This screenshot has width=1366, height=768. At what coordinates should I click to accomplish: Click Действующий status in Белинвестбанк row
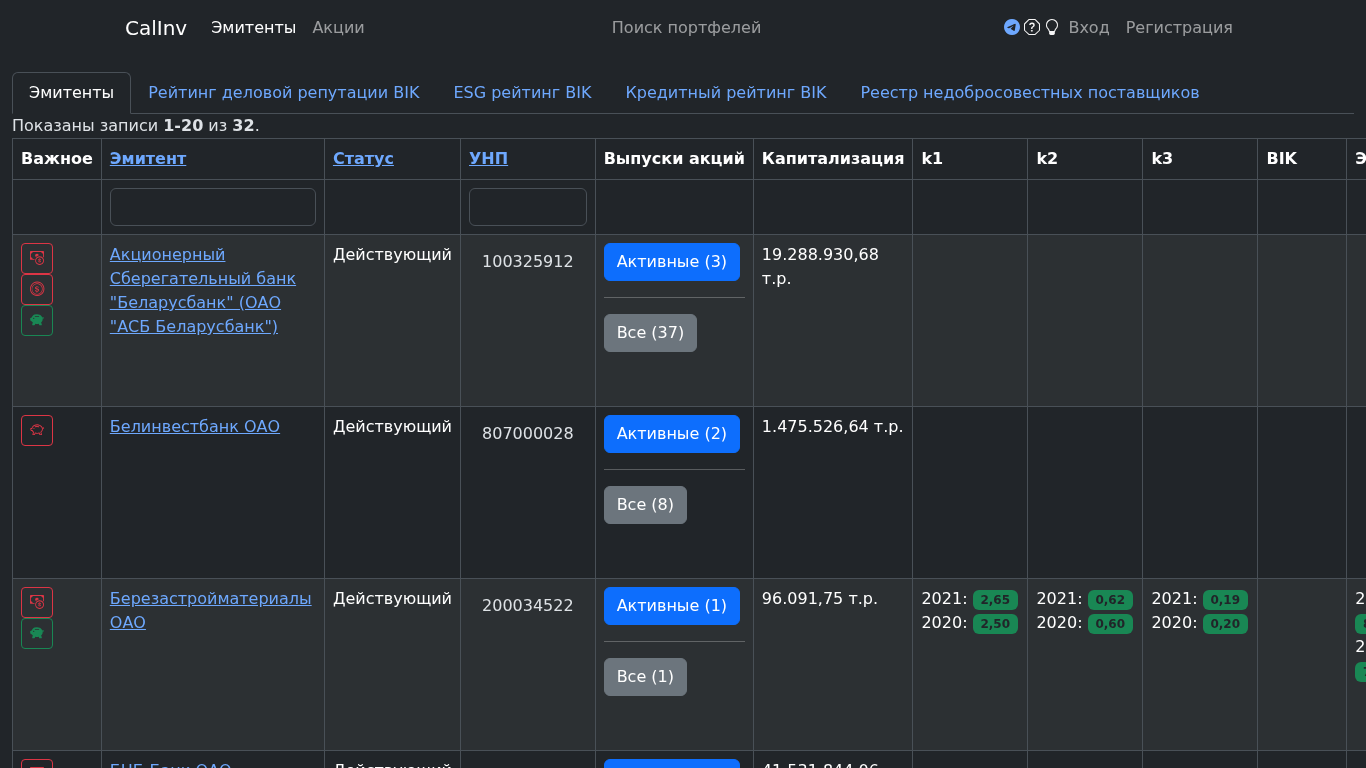tap(392, 427)
